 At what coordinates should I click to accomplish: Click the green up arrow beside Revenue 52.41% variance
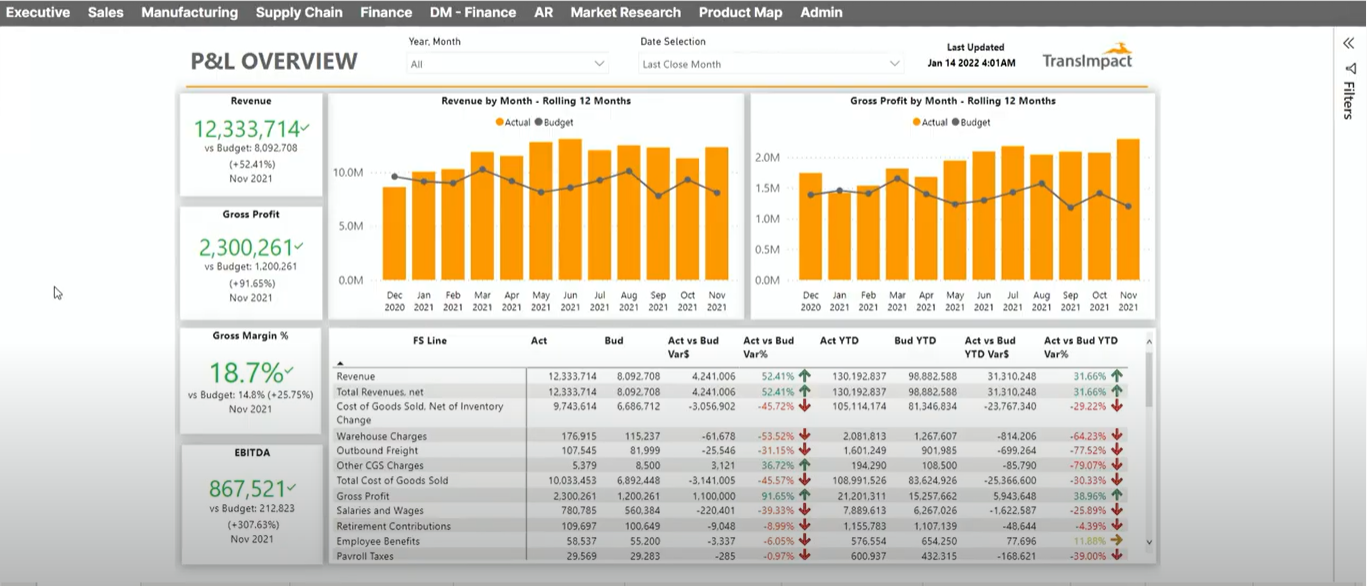804,375
